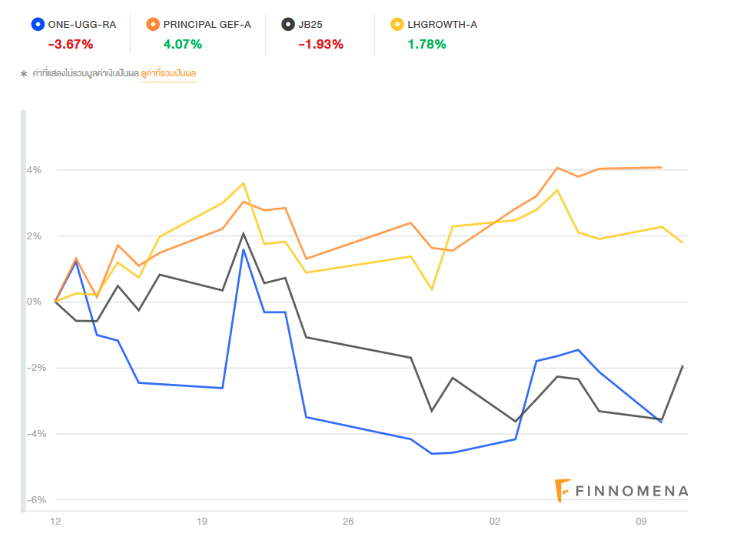Click the dark JB25 legend circle
Viewport: 736px width, 538px height.
(x=287, y=23)
